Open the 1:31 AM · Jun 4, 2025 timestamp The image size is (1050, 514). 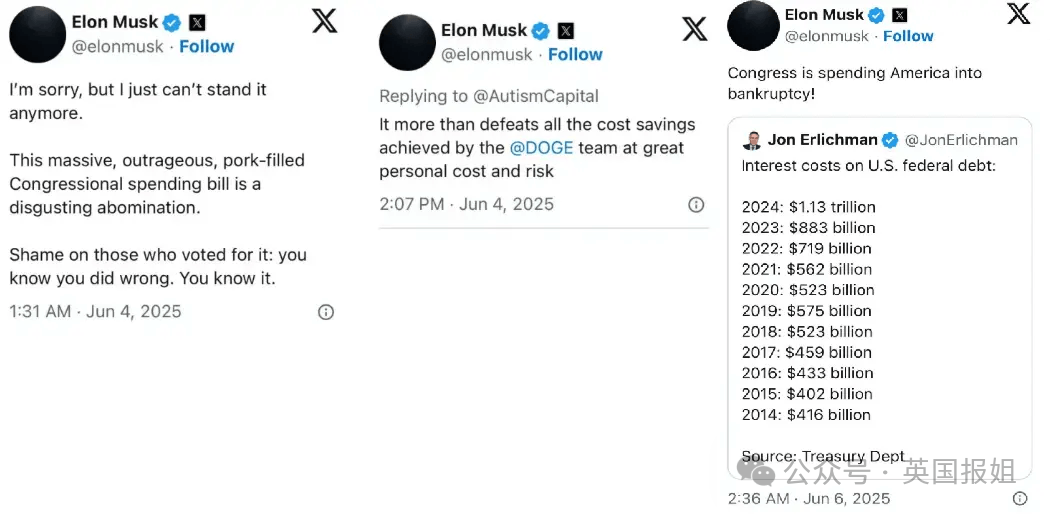95,312
